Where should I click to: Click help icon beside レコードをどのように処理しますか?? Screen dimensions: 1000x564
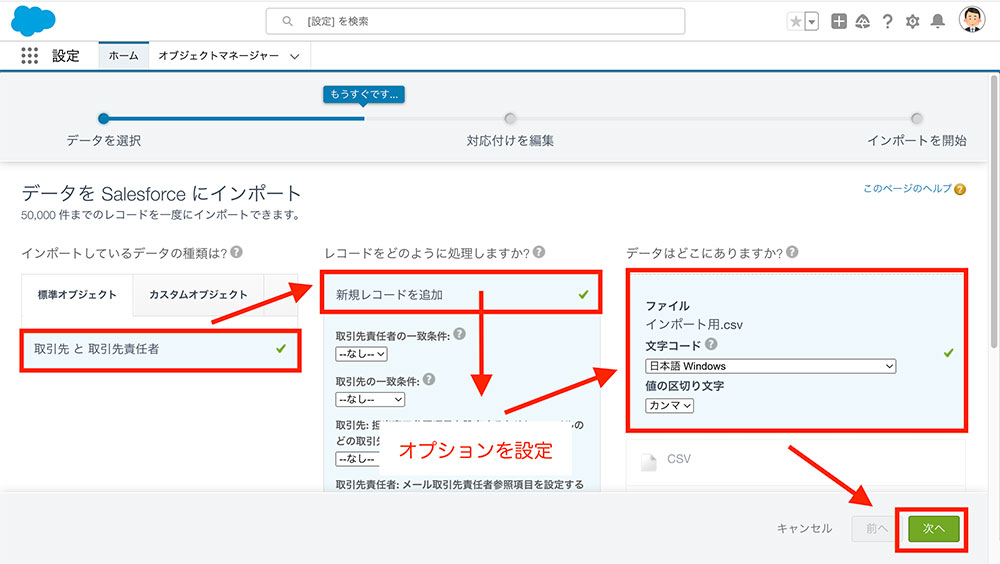pos(539,252)
